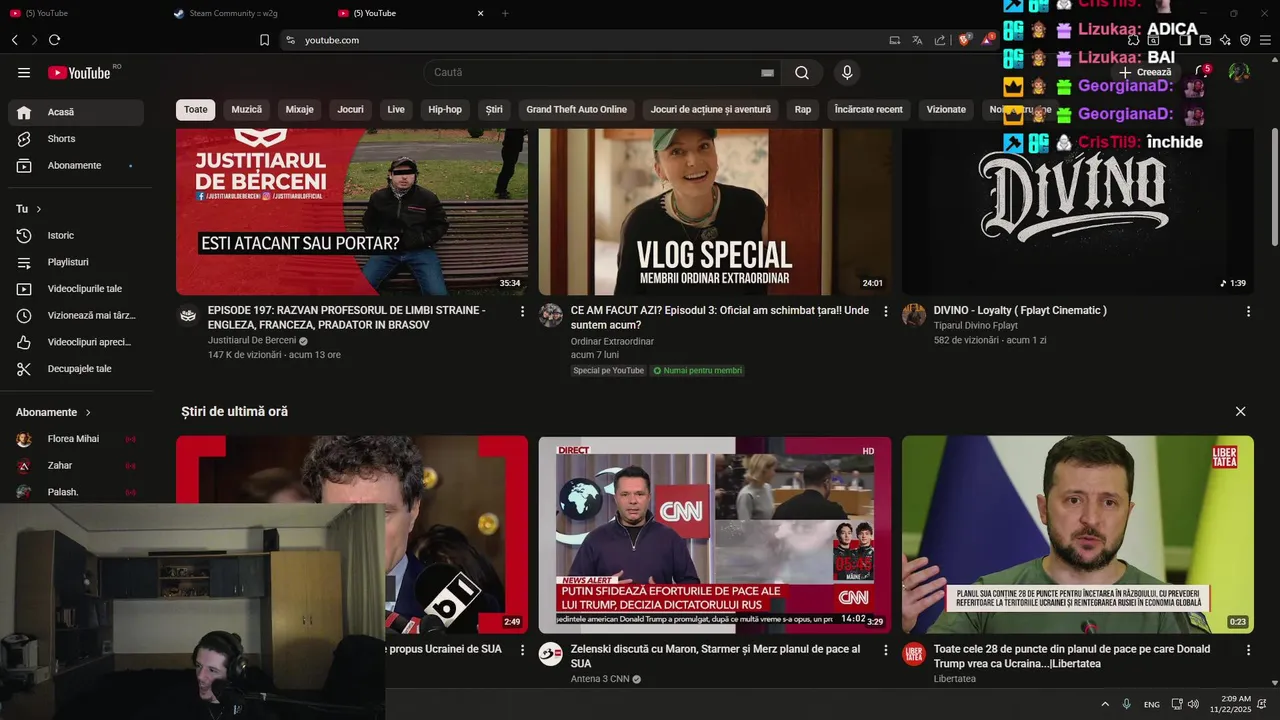Open the YouTube account avatar menu

[x=1239, y=72]
